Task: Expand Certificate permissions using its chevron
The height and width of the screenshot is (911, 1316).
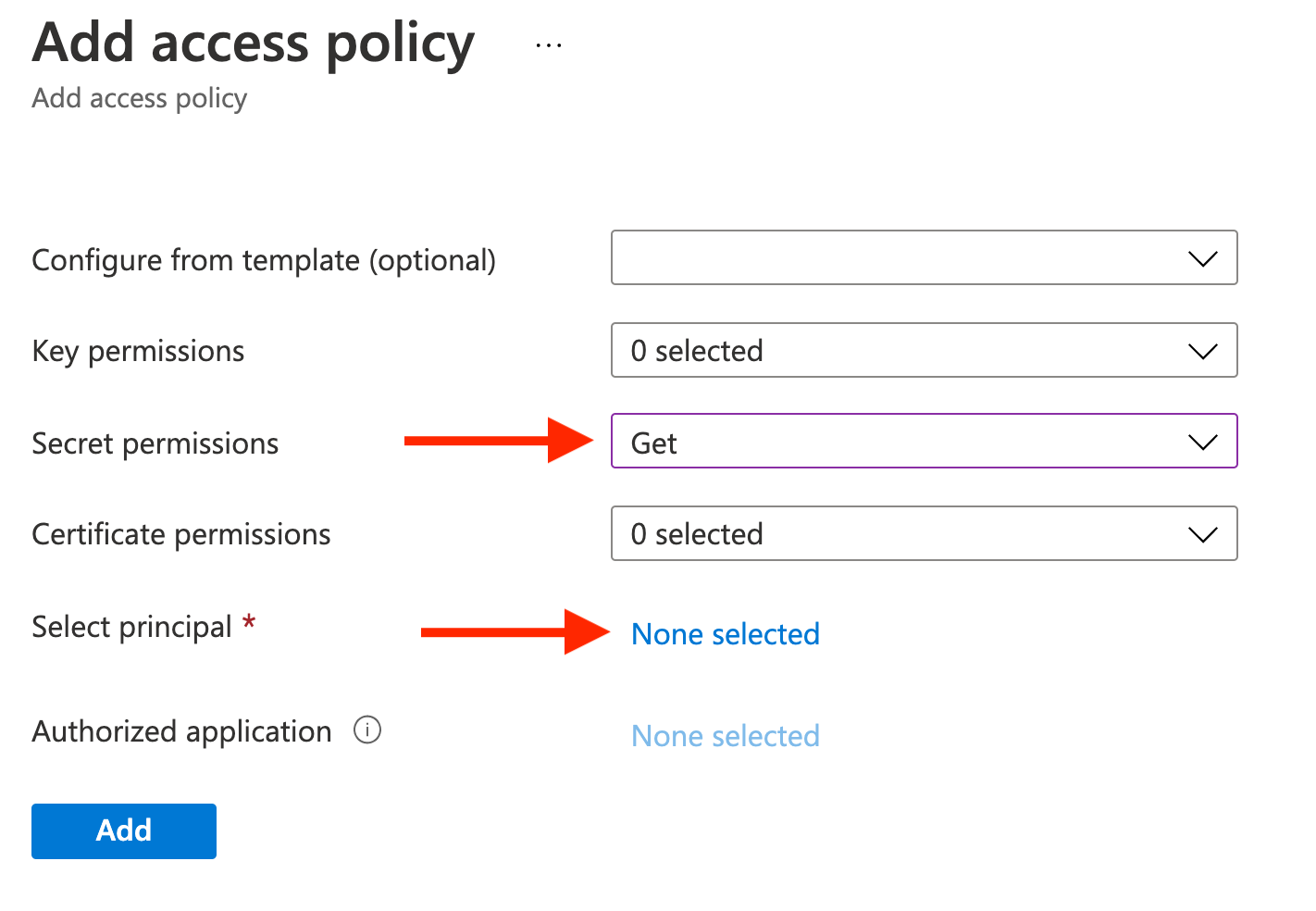Action: tap(1202, 533)
